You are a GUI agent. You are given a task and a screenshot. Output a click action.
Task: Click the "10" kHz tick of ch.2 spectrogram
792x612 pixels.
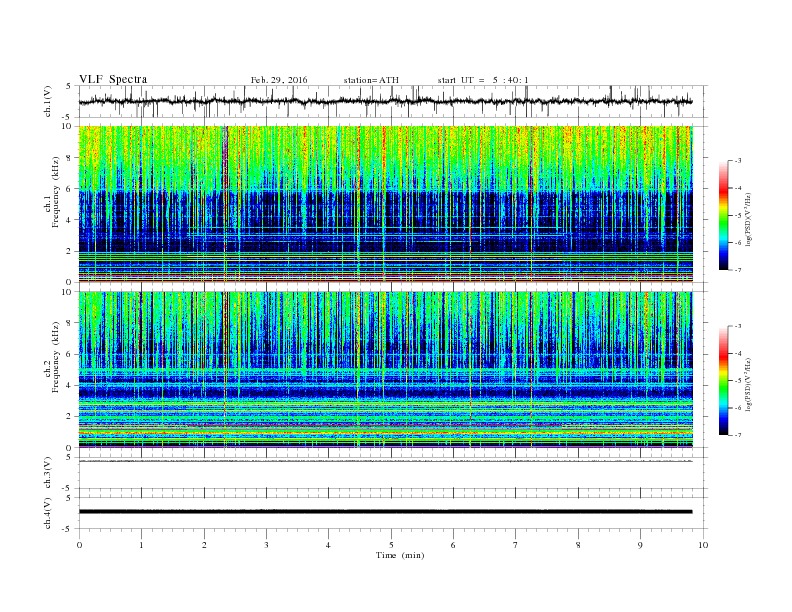click(67, 292)
